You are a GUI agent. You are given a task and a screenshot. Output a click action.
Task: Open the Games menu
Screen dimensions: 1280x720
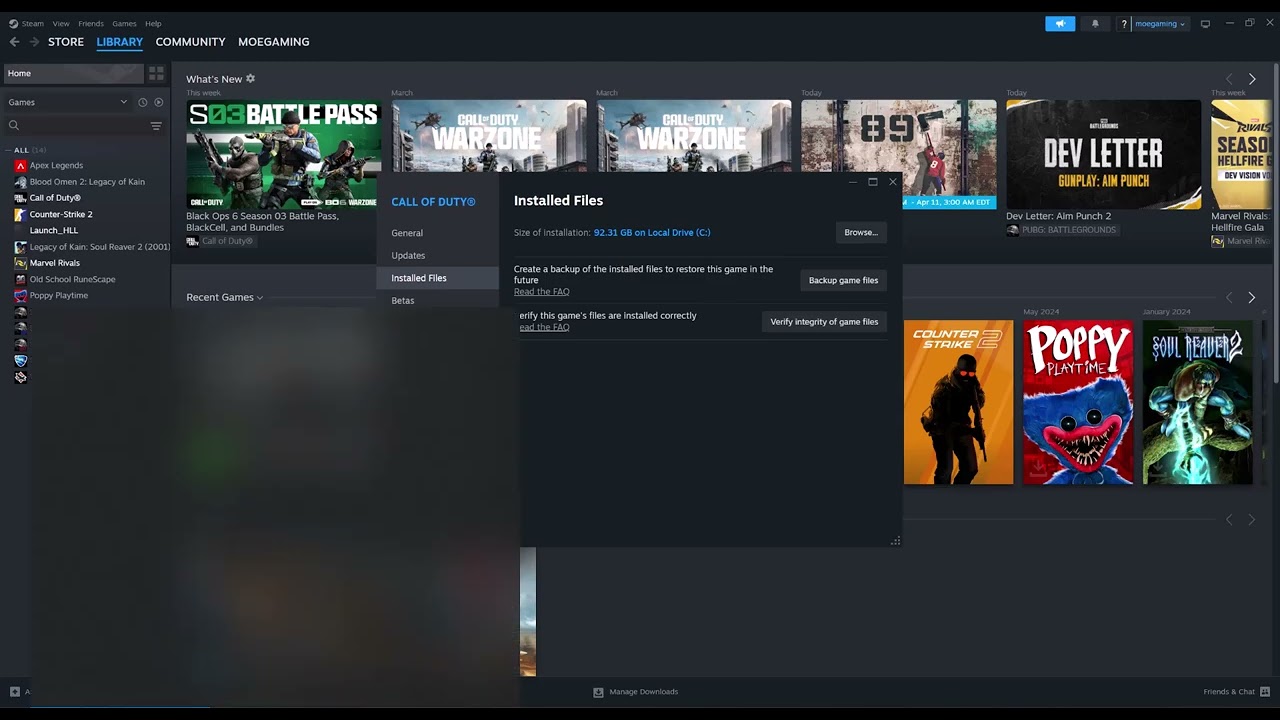pos(124,23)
